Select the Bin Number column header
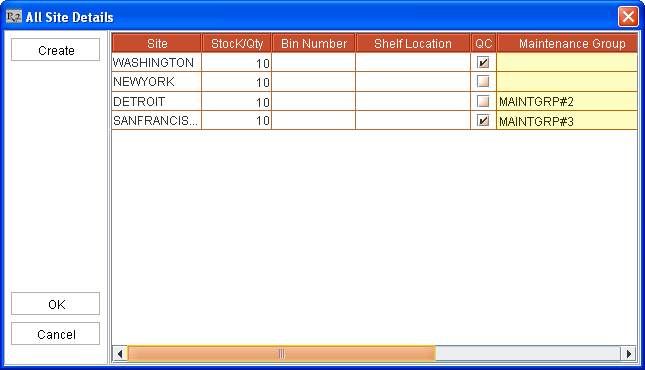This screenshot has width=645, height=370. click(x=314, y=43)
